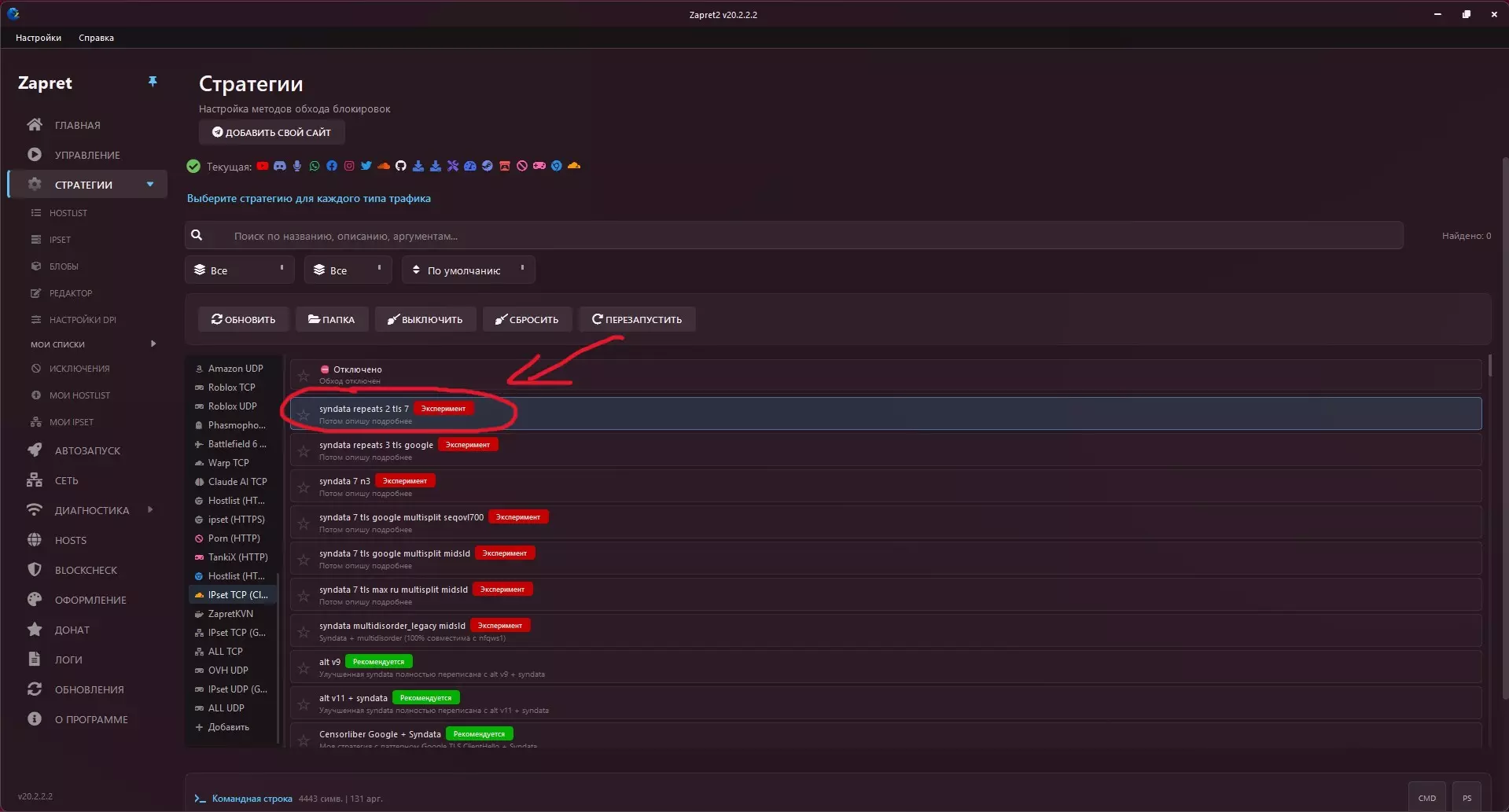The height and width of the screenshot is (812, 1509).
Task: Open the ПАПКА button
Action: point(331,319)
